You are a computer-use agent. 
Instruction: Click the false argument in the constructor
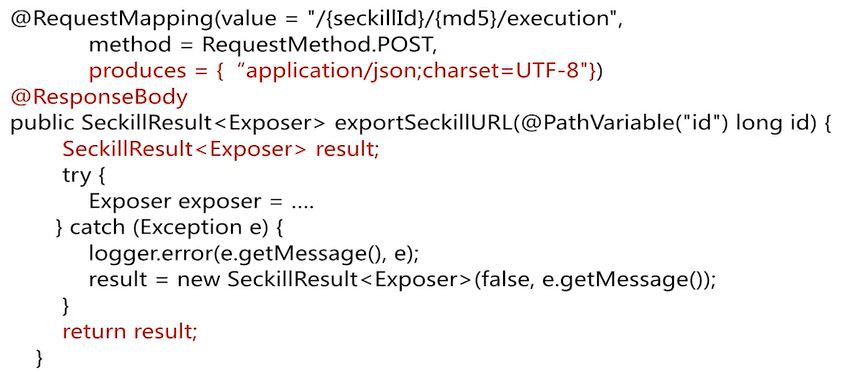coord(504,280)
